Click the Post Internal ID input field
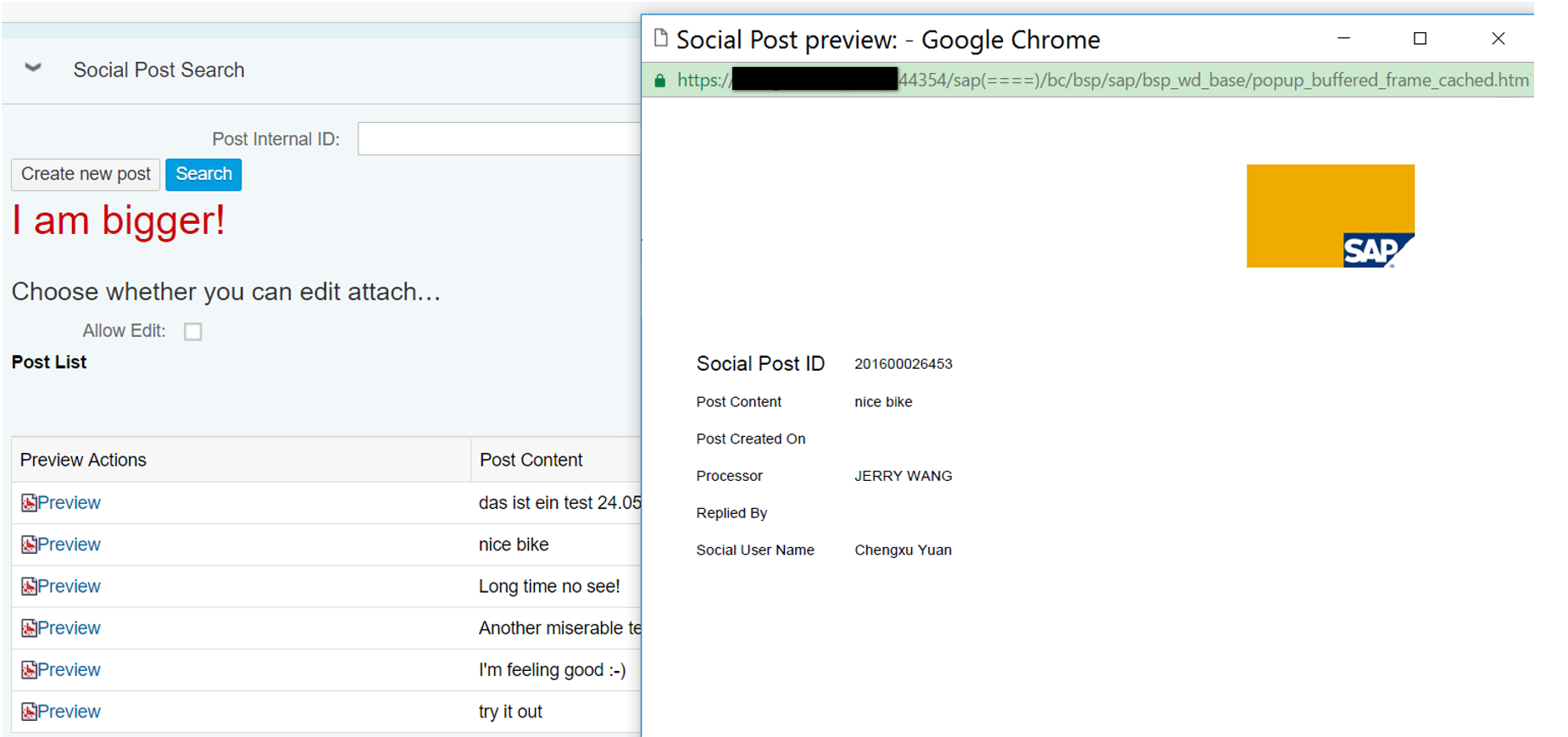1568x737 pixels. [499, 138]
